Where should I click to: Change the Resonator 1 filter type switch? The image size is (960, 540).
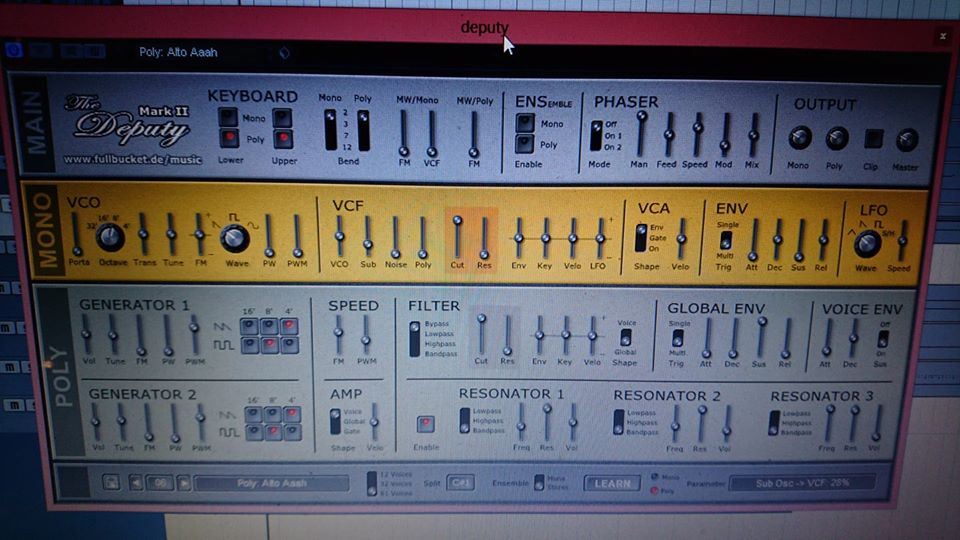pyautogui.click(x=465, y=421)
